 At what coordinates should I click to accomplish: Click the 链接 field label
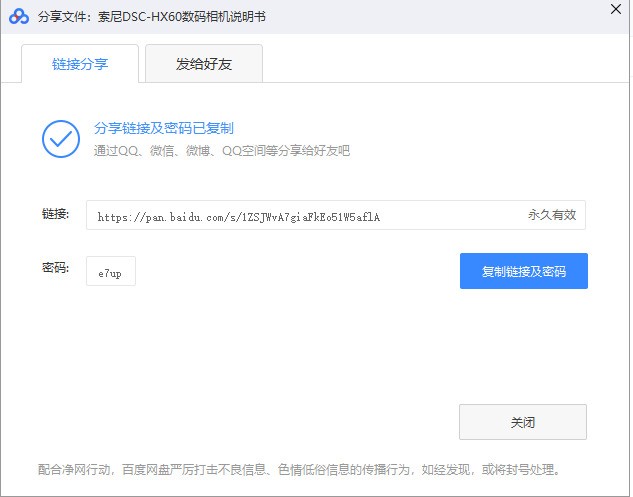(x=55, y=215)
